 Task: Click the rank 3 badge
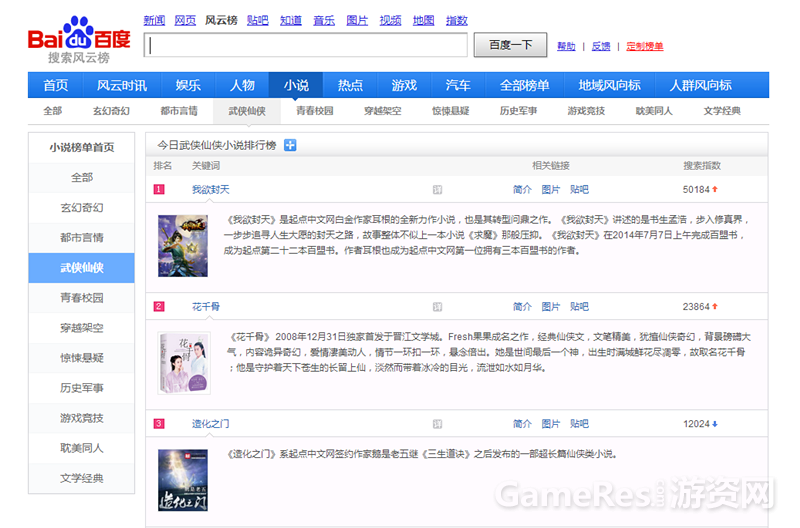click(159, 423)
